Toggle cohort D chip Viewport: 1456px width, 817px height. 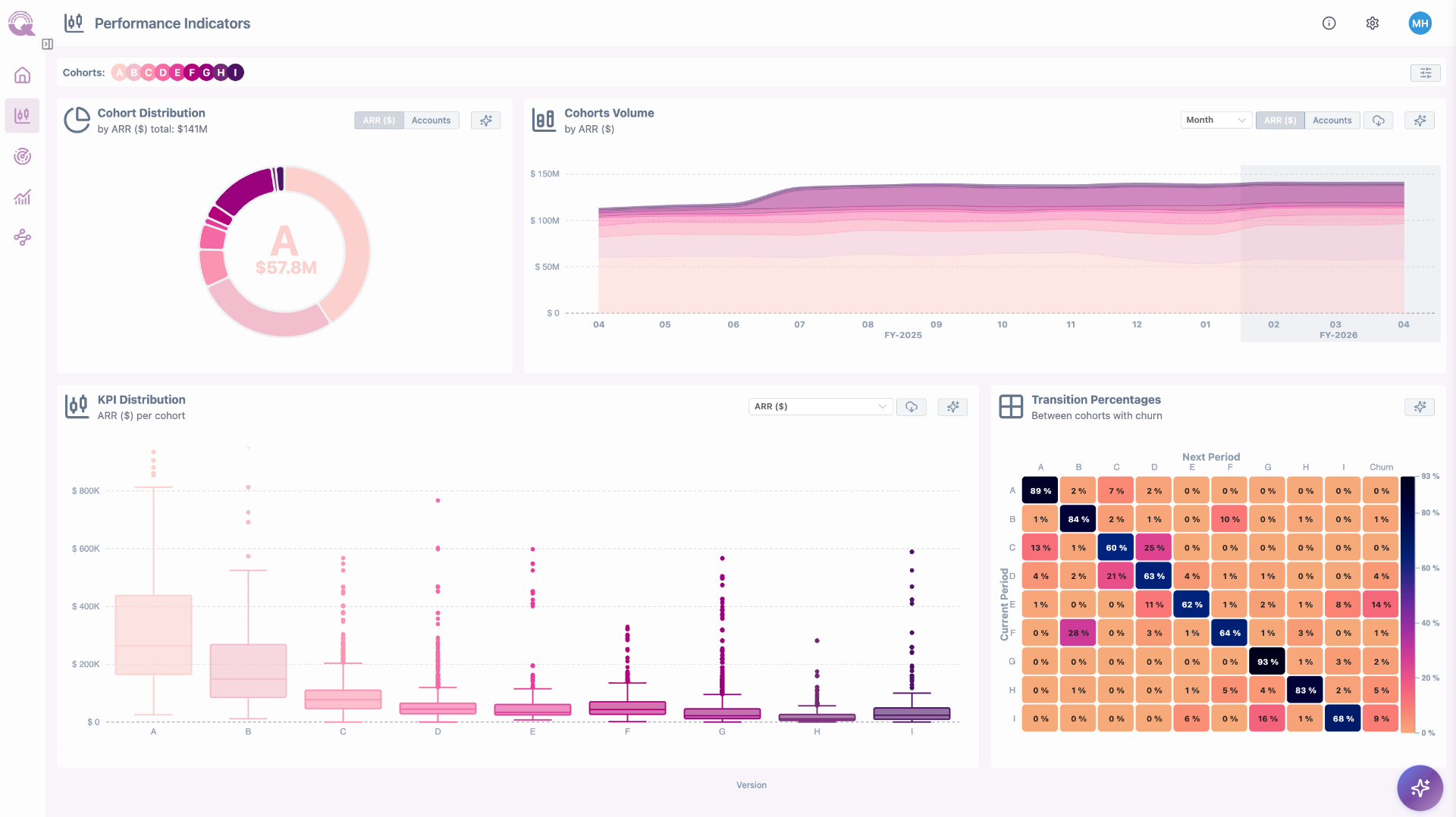(163, 73)
